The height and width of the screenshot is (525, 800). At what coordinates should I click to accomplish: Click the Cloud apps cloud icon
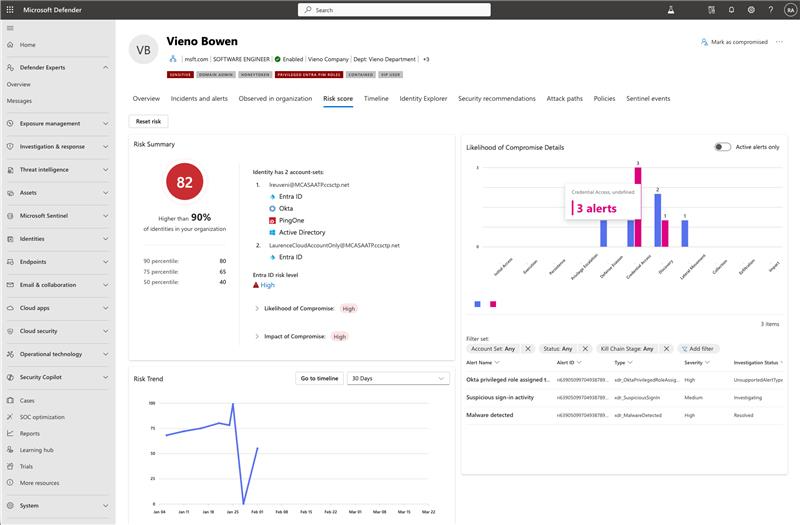point(10,308)
